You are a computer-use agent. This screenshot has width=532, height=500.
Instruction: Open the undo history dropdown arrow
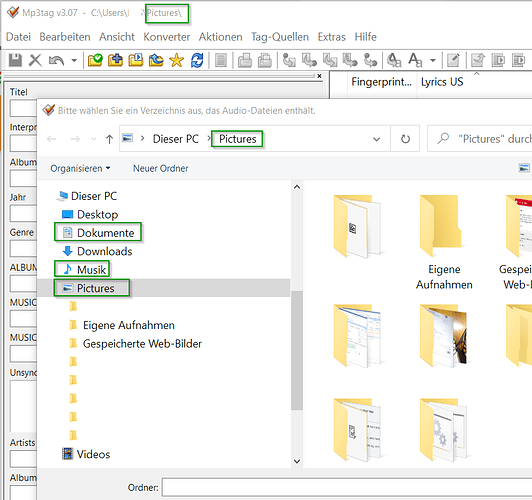pyautogui.click(x=74, y=61)
